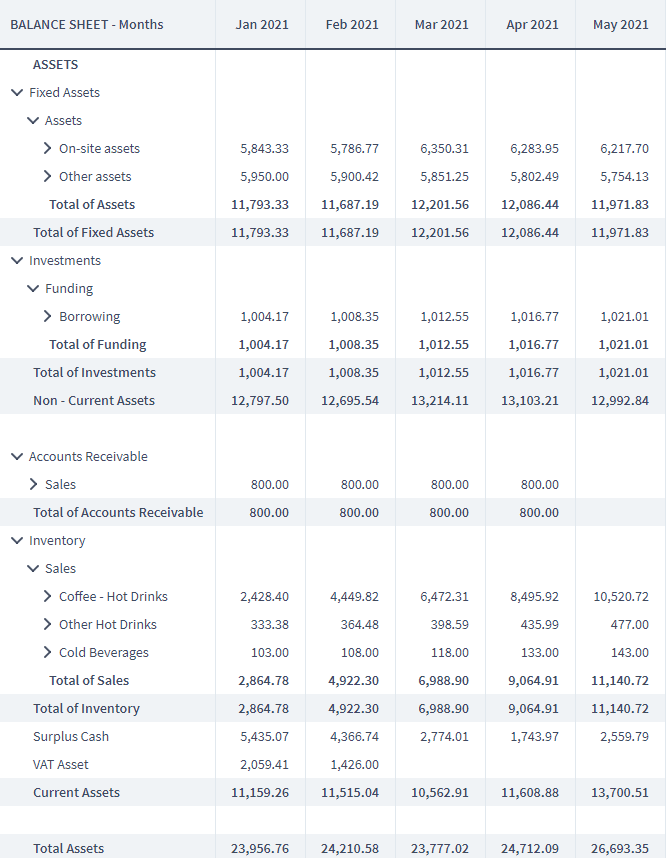Click the Mar 2021 Current Assets value
The height and width of the screenshot is (858, 666).
tap(439, 792)
